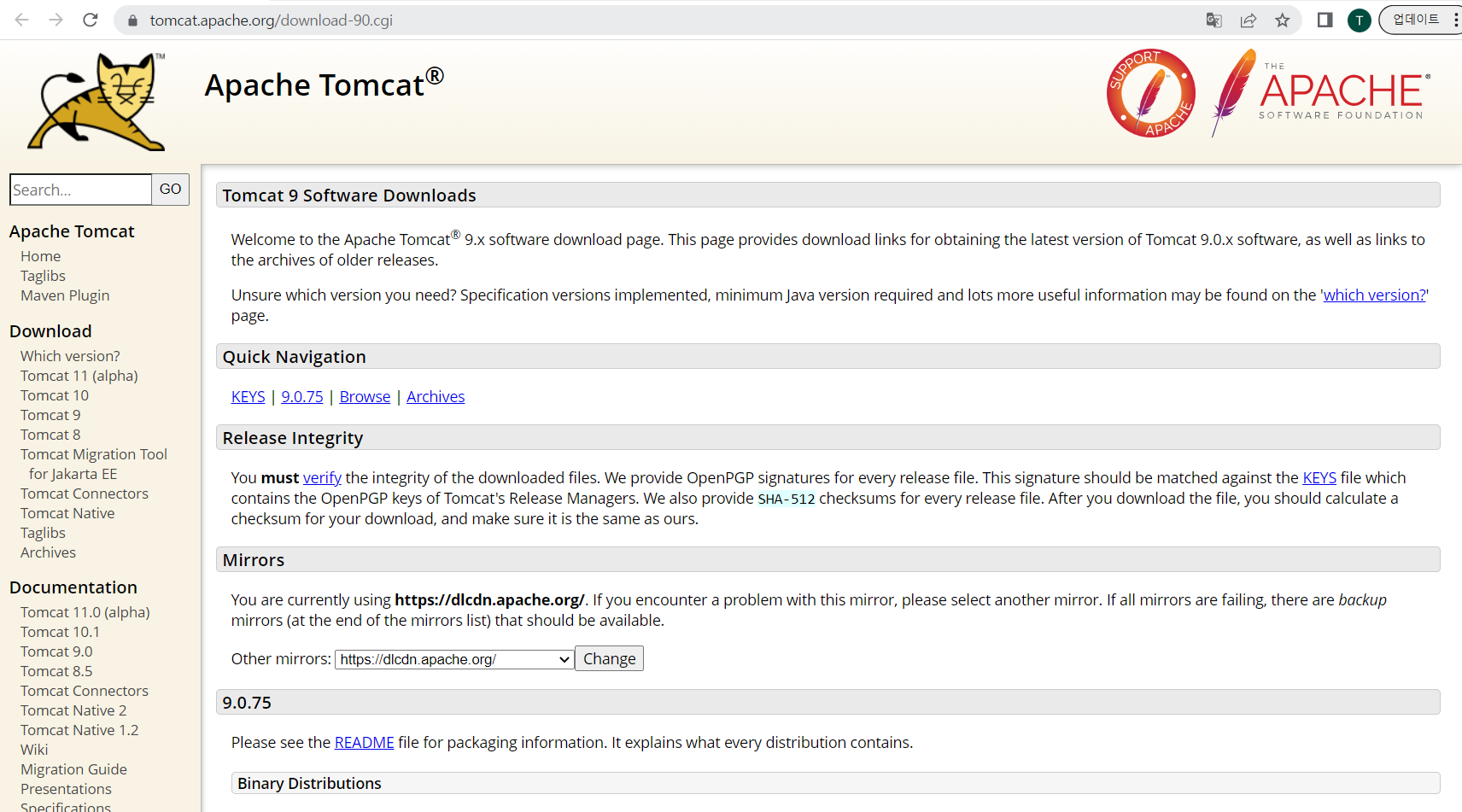This screenshot has height=812, width=1462.
Task: Open the 'which version?' link in intro
Action: 1374,295
